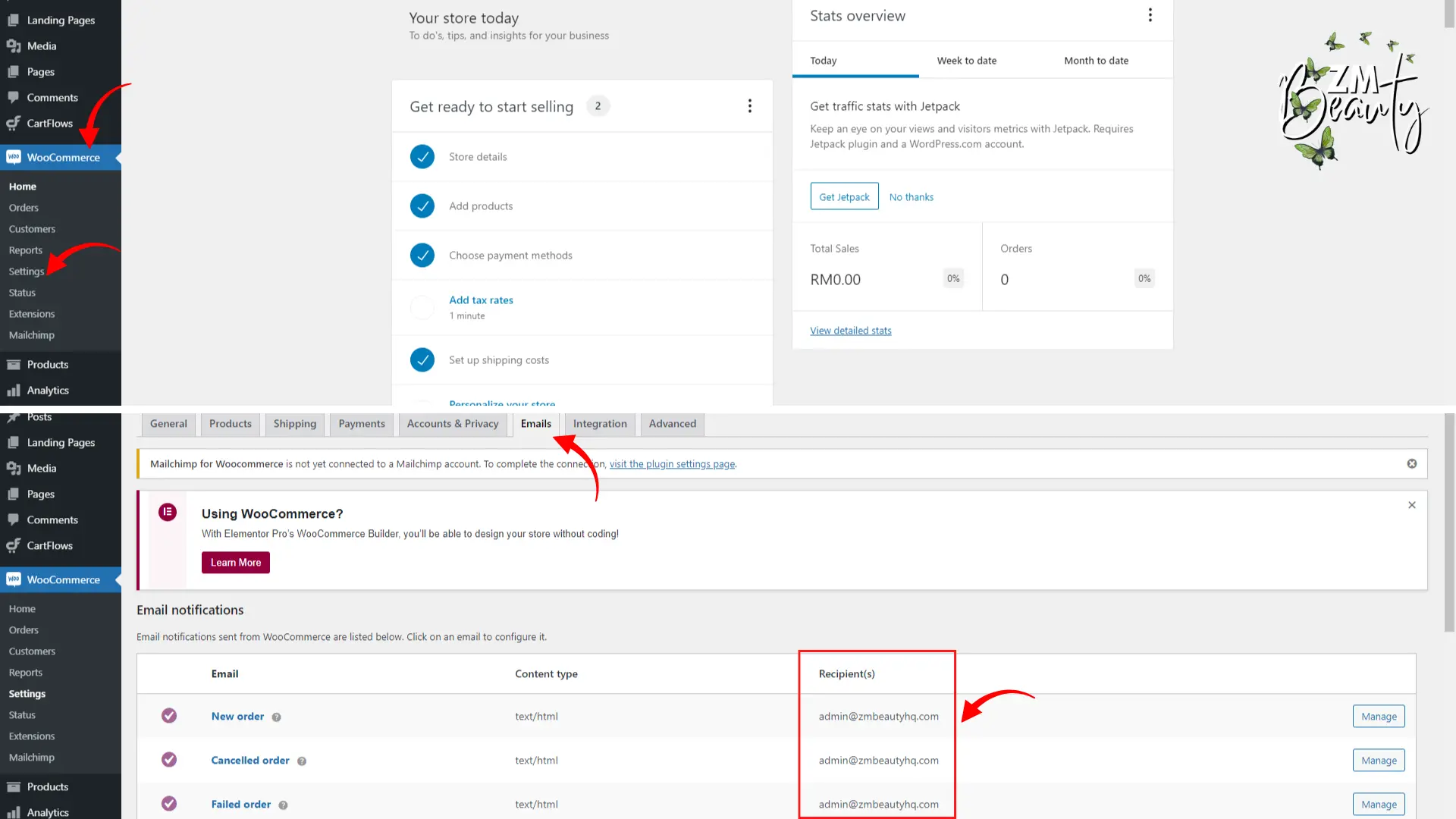Click Manage button for New order email
Viewport: 1456px width, 819px height.
pos(1379,717)
